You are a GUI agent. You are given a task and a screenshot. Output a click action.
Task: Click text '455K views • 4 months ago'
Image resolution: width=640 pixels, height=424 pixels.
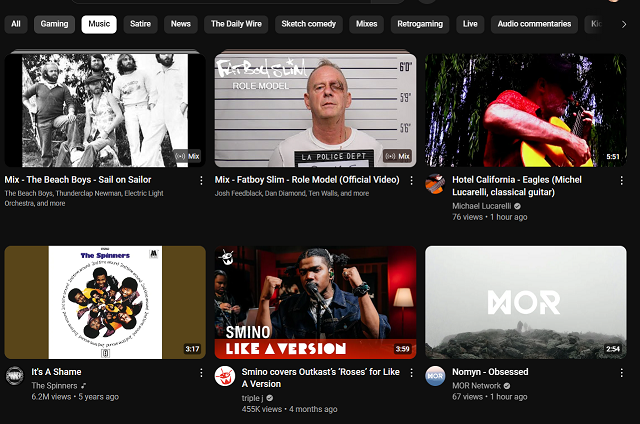pos(289,409)
